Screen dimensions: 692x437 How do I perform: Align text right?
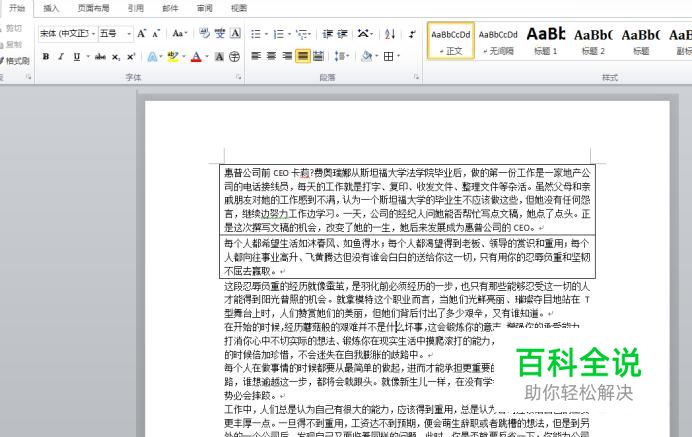287,56
